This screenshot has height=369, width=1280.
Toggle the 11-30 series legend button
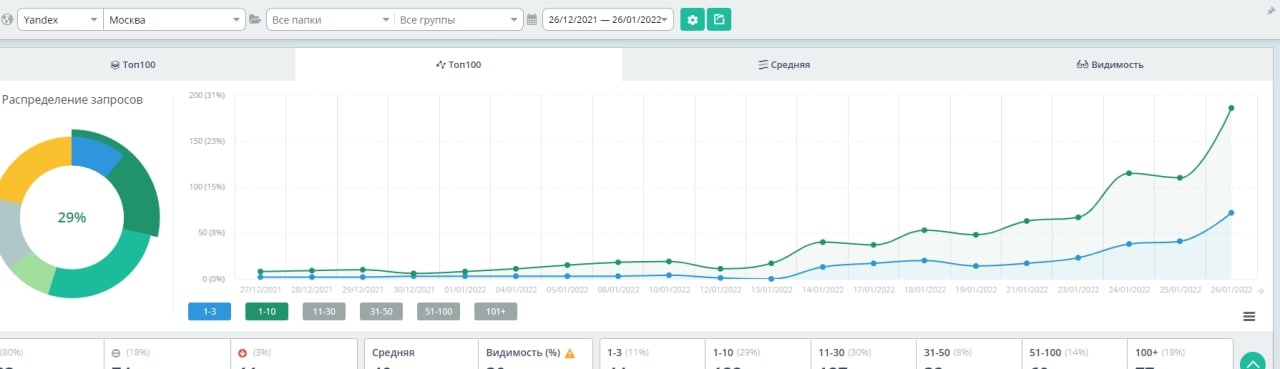[324, 312]
